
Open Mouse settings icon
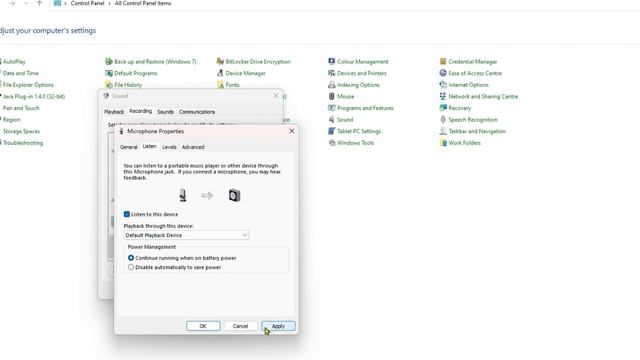(x=331, y=96)
